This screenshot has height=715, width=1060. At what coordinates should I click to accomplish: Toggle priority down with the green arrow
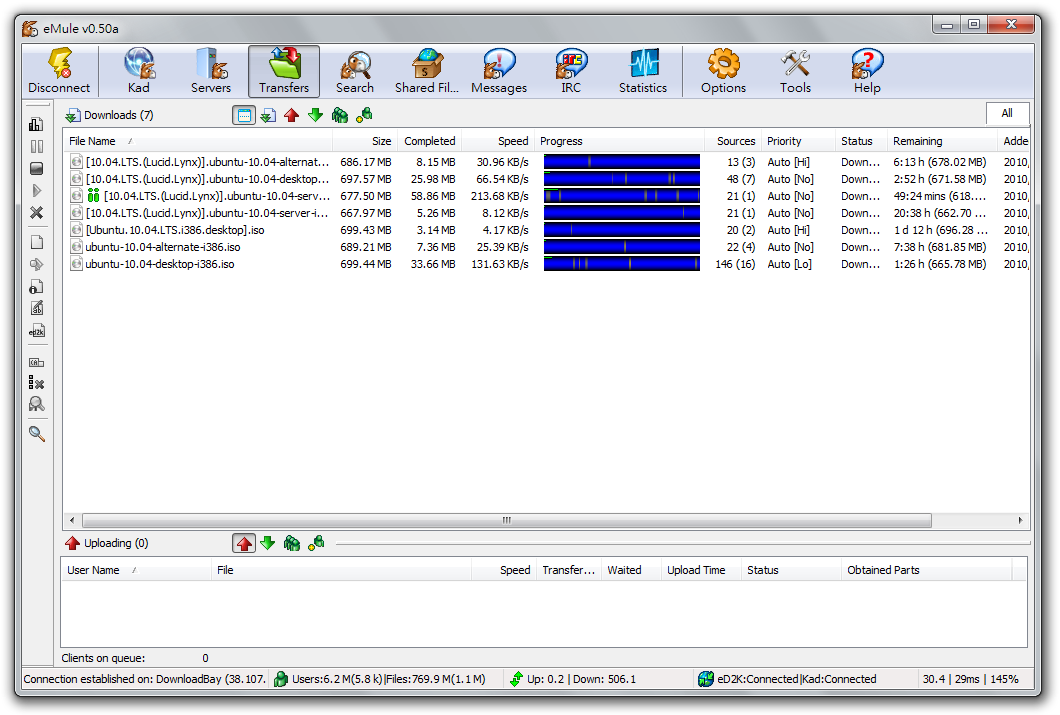314,115
